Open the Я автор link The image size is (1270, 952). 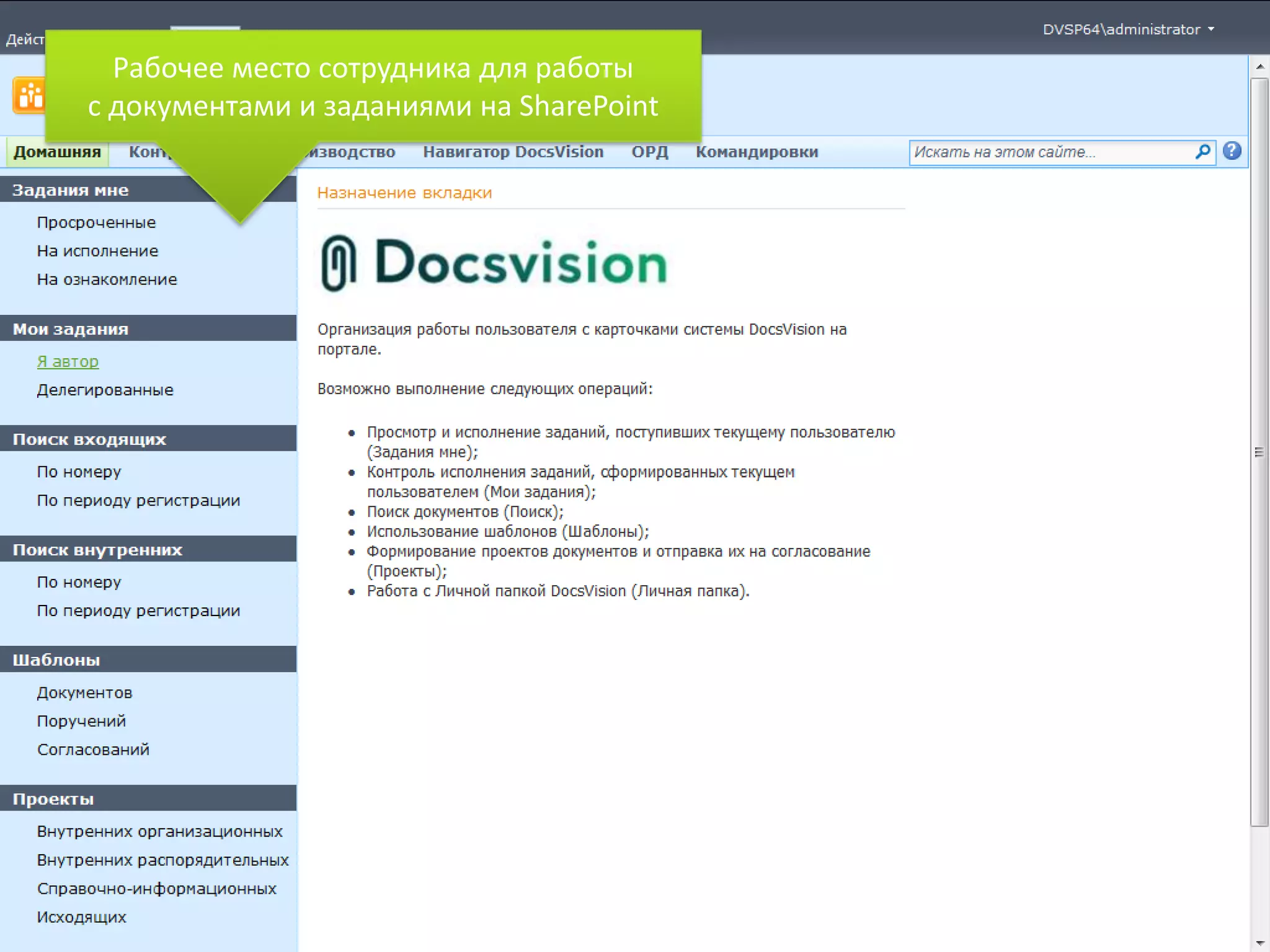tap(68, 361)
